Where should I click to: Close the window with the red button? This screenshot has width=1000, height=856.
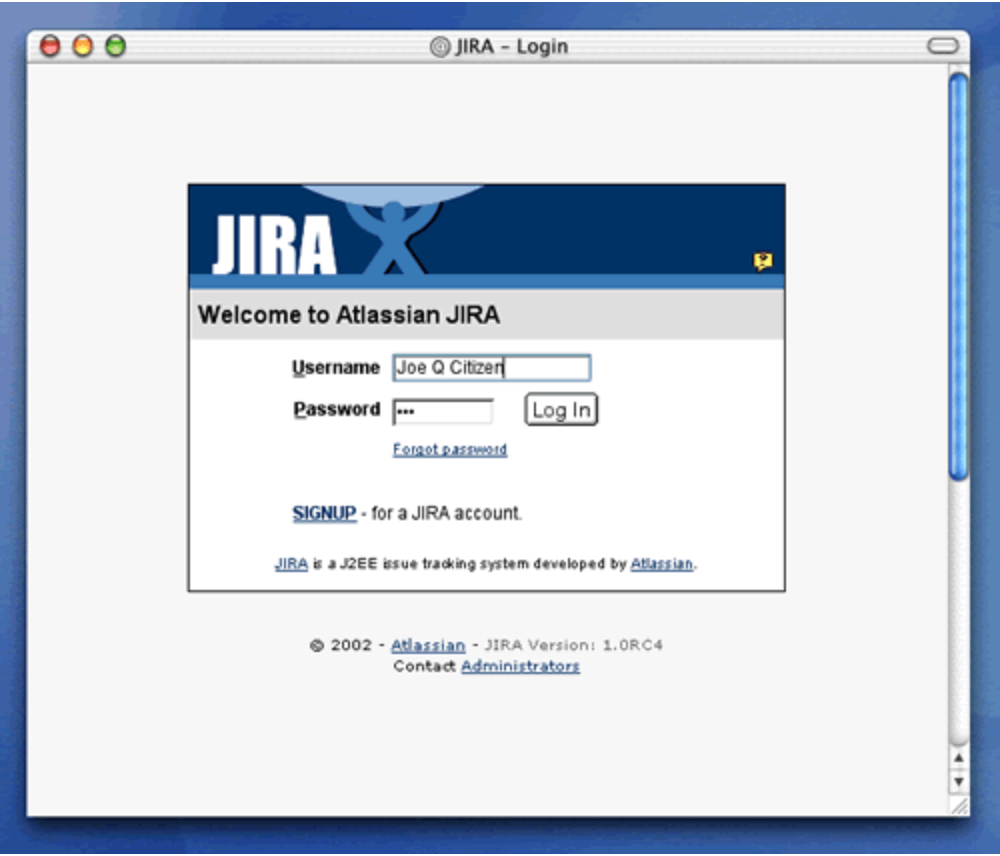click(x=50, y=46)
